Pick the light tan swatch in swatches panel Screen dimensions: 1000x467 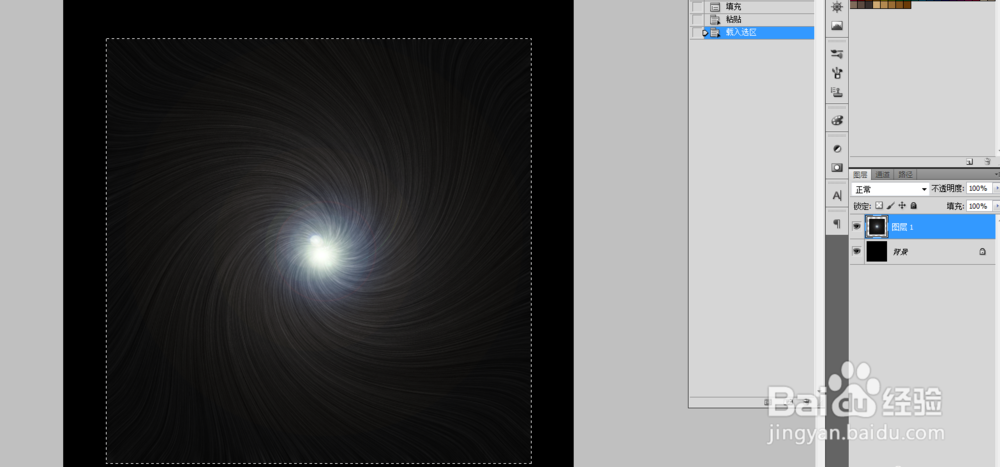point(876,4)
